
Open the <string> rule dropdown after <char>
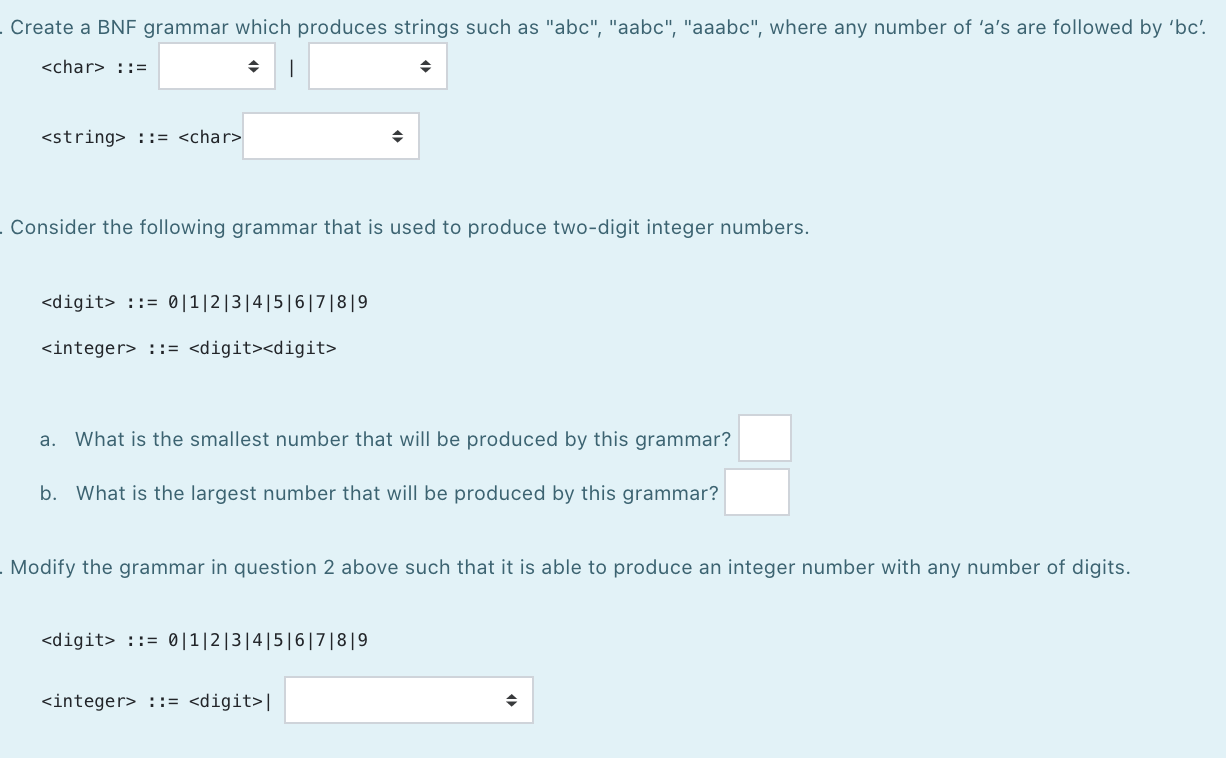coord(331,136)
